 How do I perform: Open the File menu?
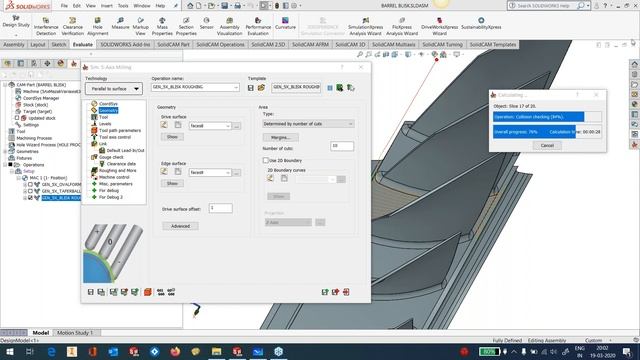click(x=64, y=6)
